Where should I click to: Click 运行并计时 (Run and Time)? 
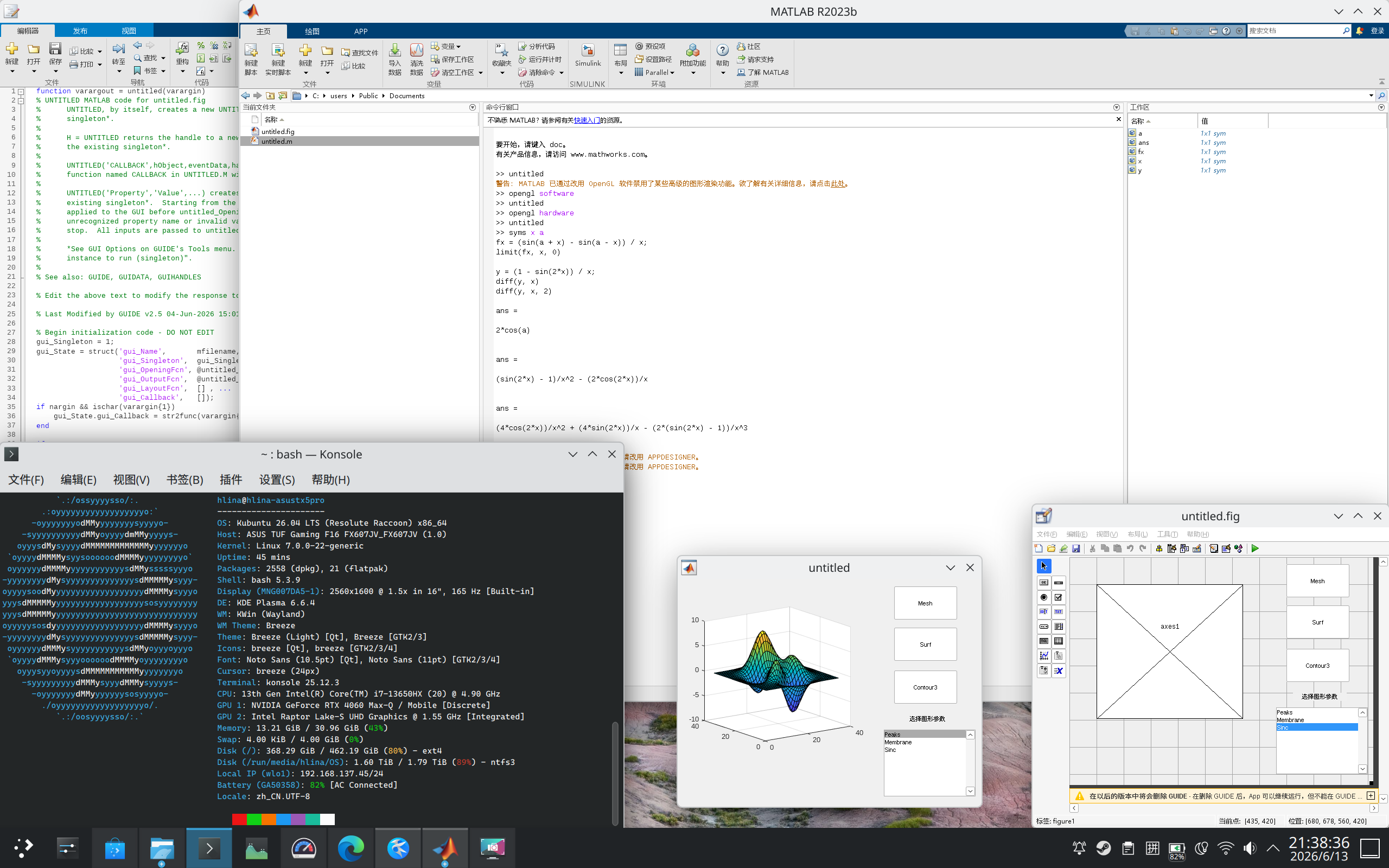coord(539,59)
